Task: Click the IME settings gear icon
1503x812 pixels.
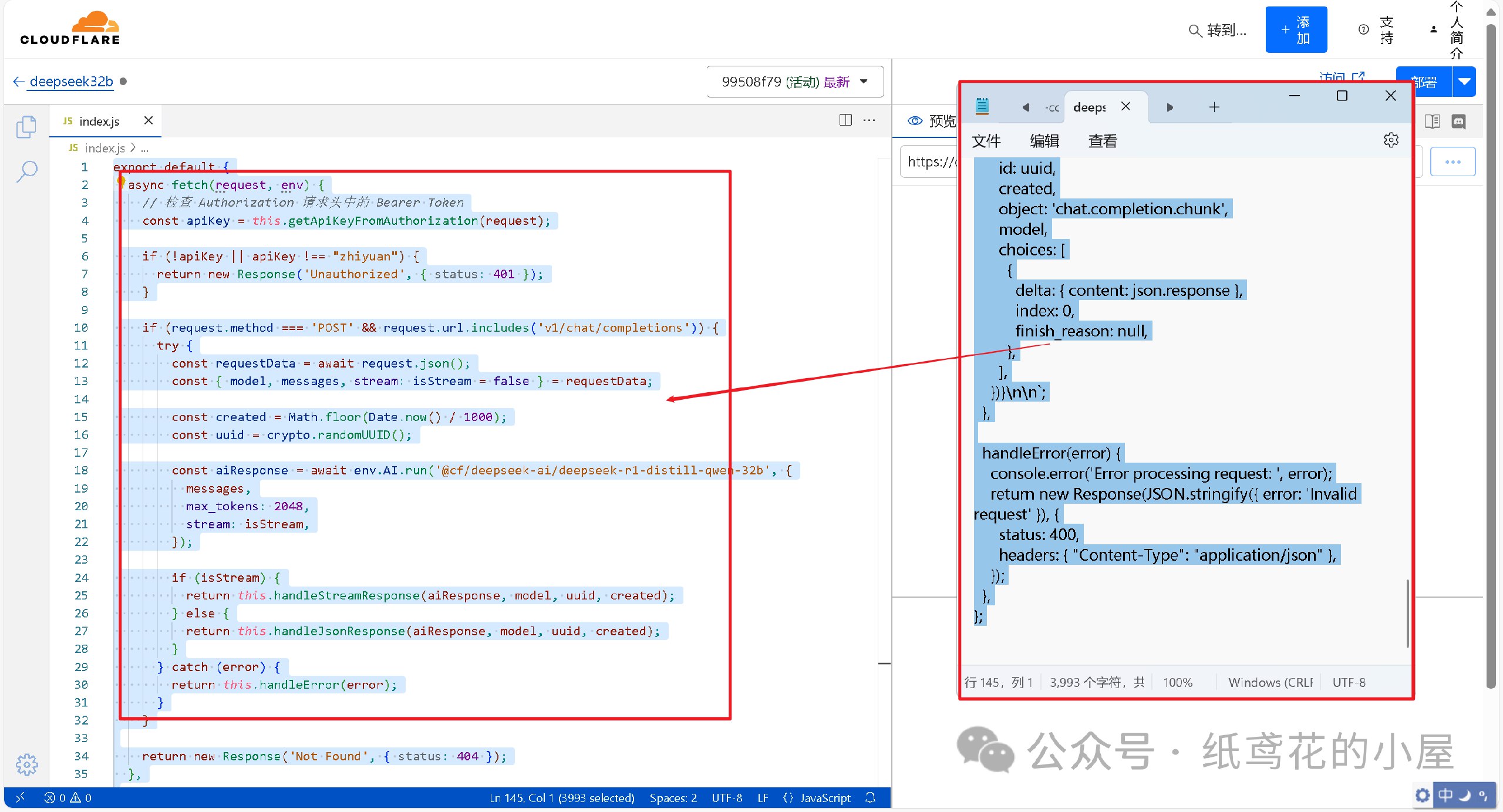Action: coord(1423,795)
